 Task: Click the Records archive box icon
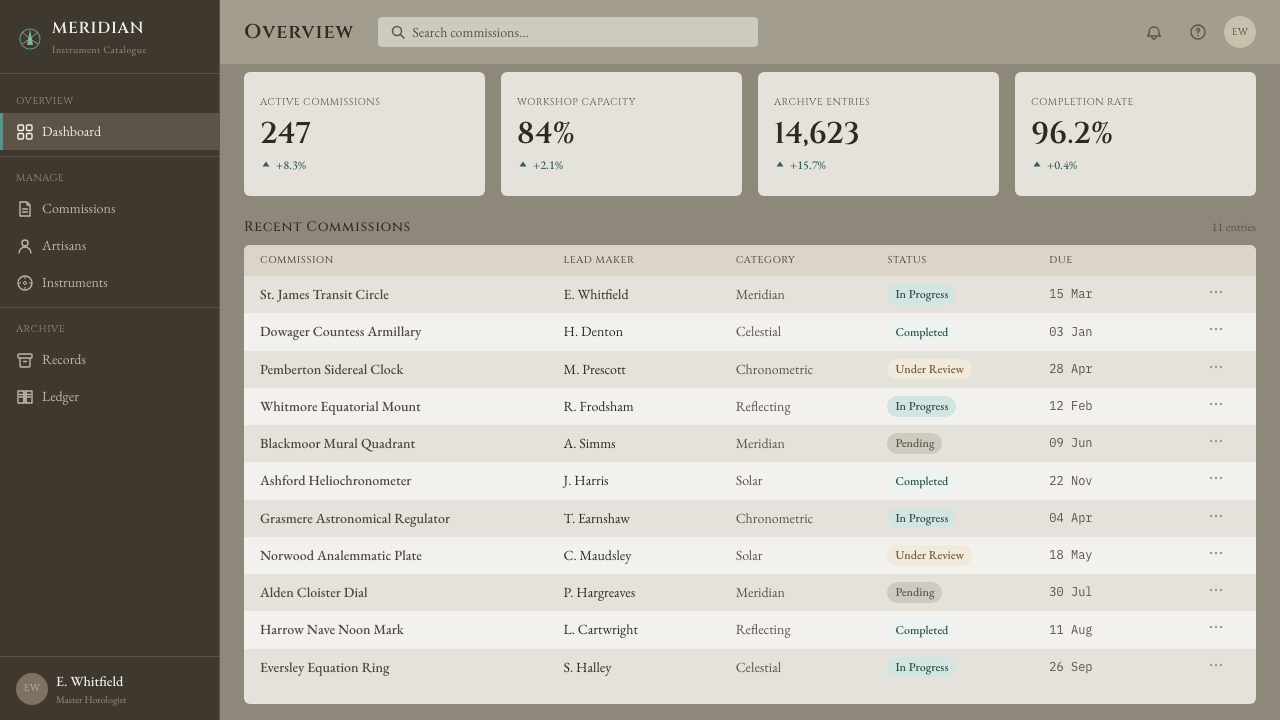[25, 360]
